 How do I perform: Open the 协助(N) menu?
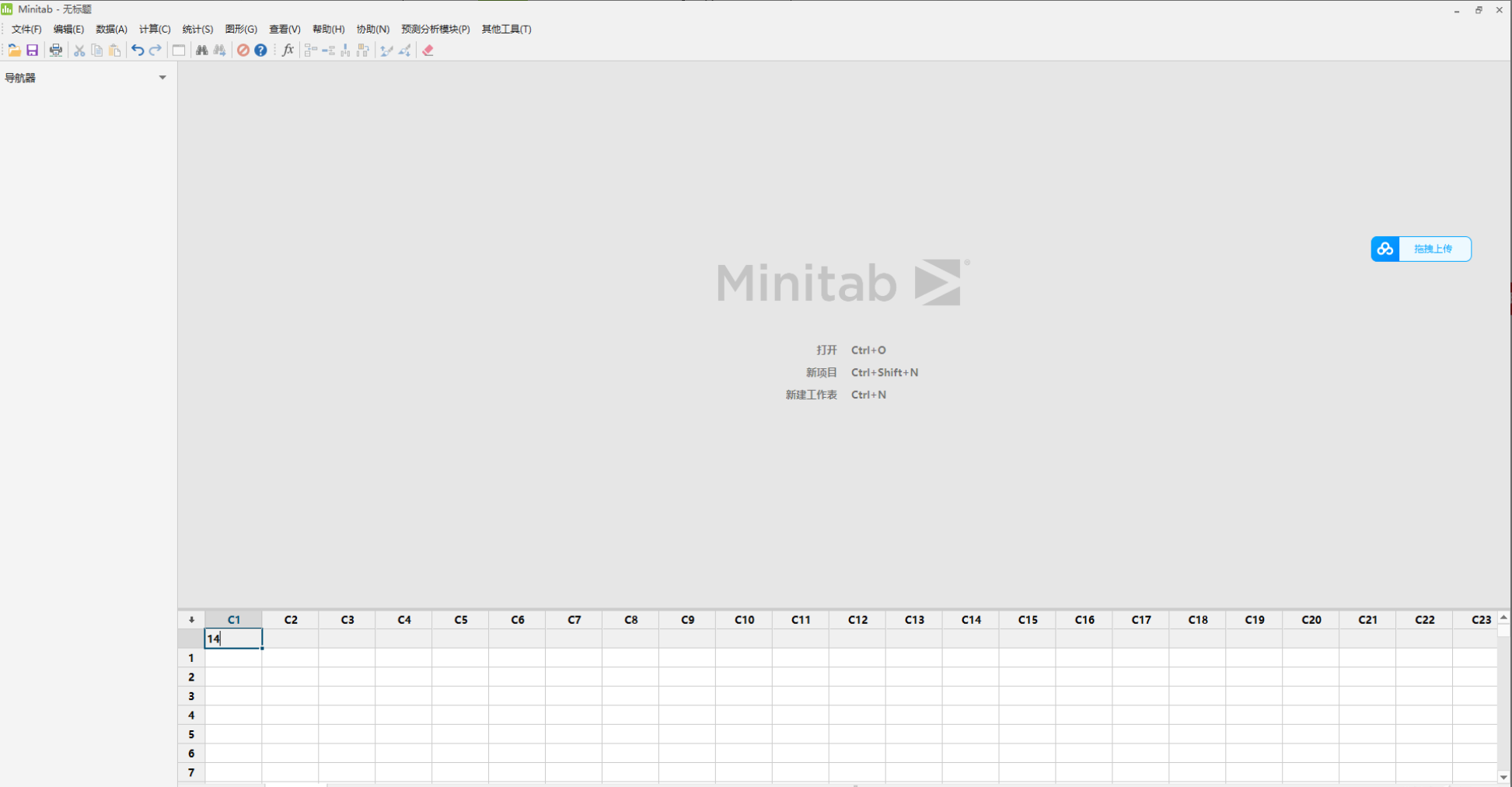[372, 30]
